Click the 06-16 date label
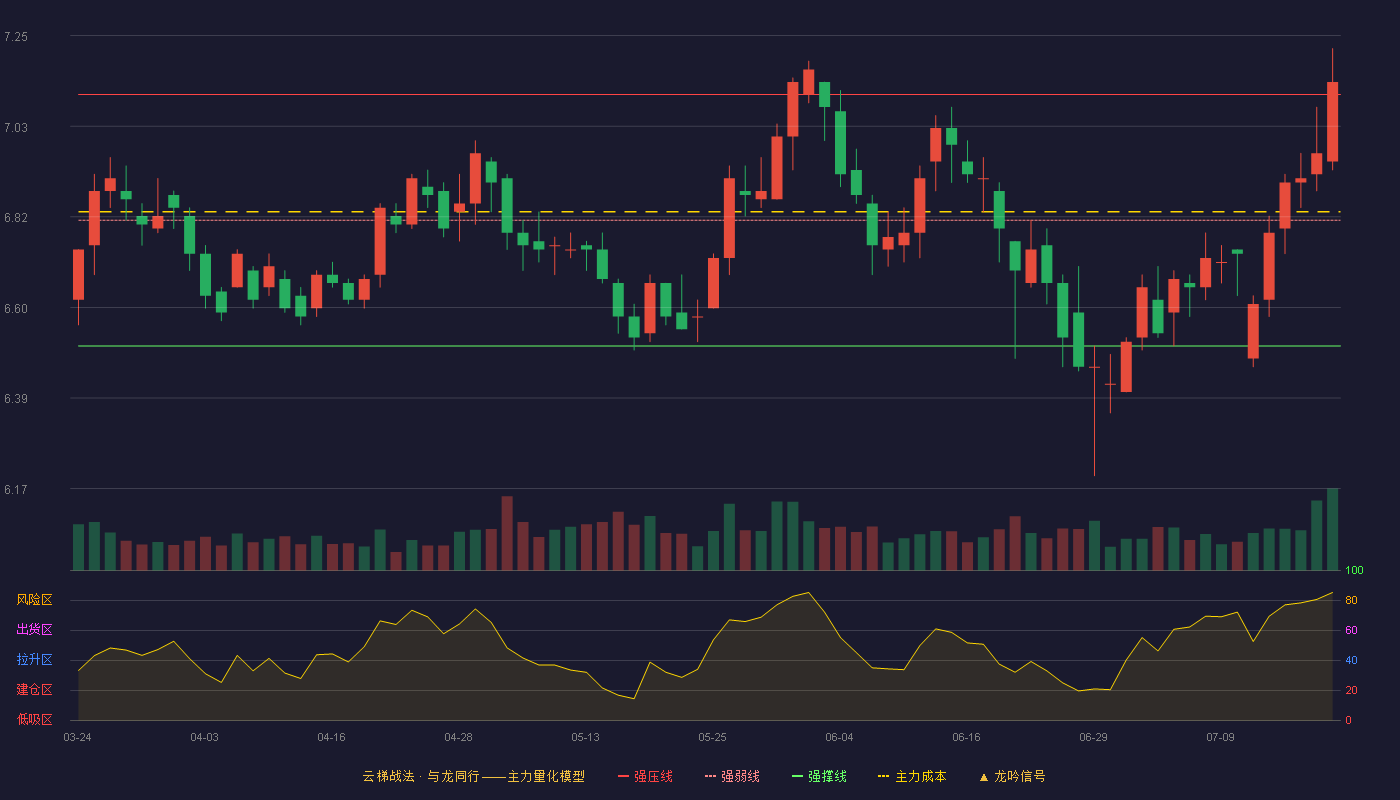Screen dimensions: 1400x800 tap(966, 737)
